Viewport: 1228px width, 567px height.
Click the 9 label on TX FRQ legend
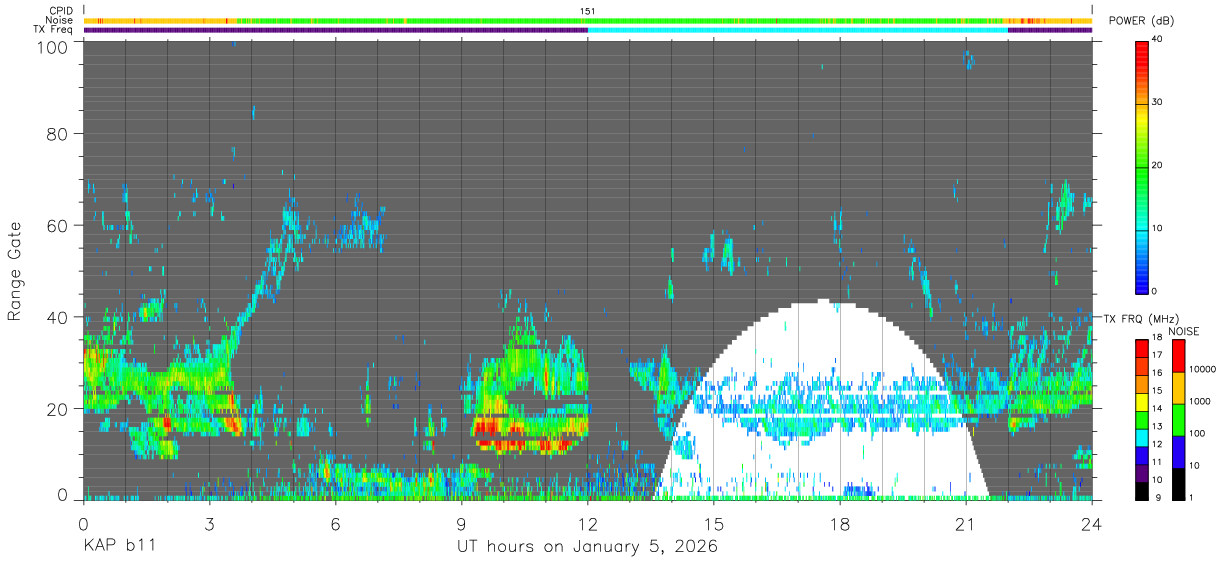pos(1159,499)
